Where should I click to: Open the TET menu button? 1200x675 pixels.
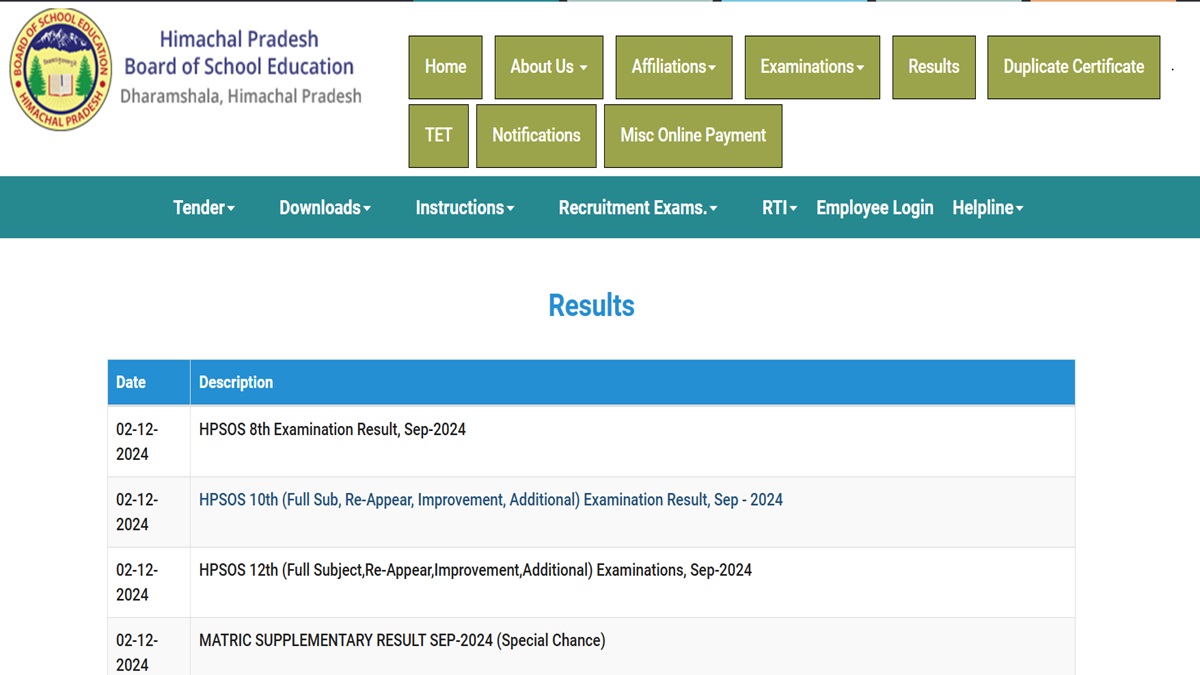[x=438, y=135]
